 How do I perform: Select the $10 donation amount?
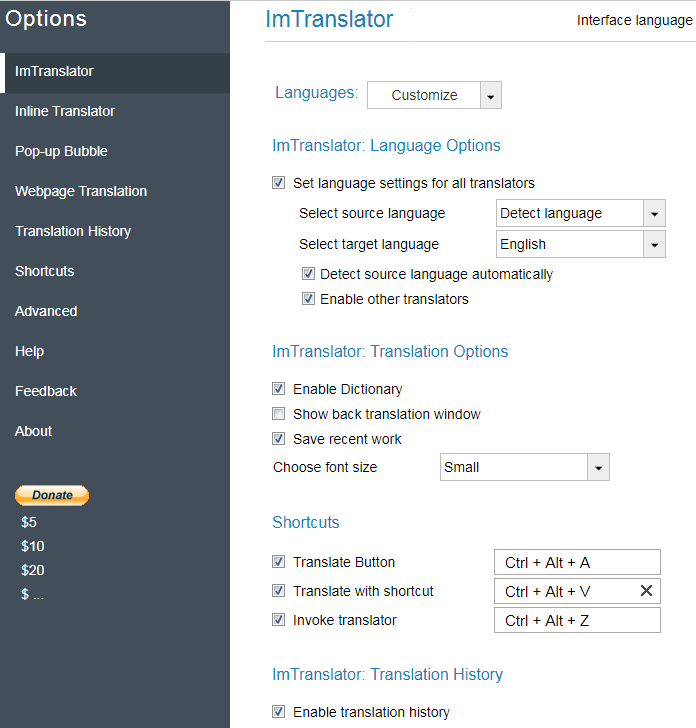tap(32, 546)
